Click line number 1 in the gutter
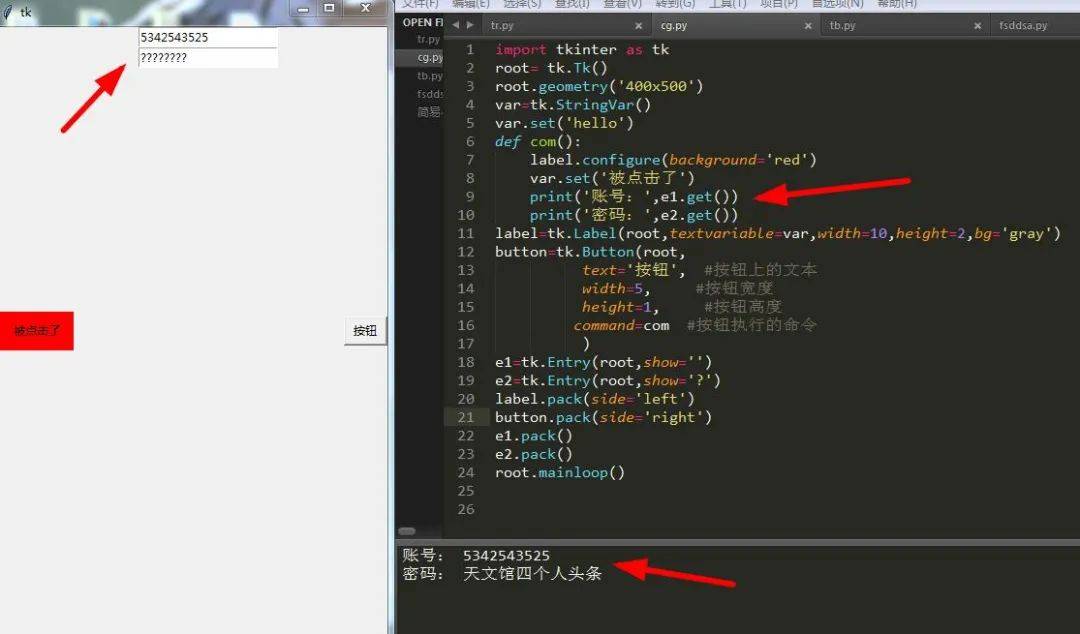 pyautogui.click(x=470, y=50)
